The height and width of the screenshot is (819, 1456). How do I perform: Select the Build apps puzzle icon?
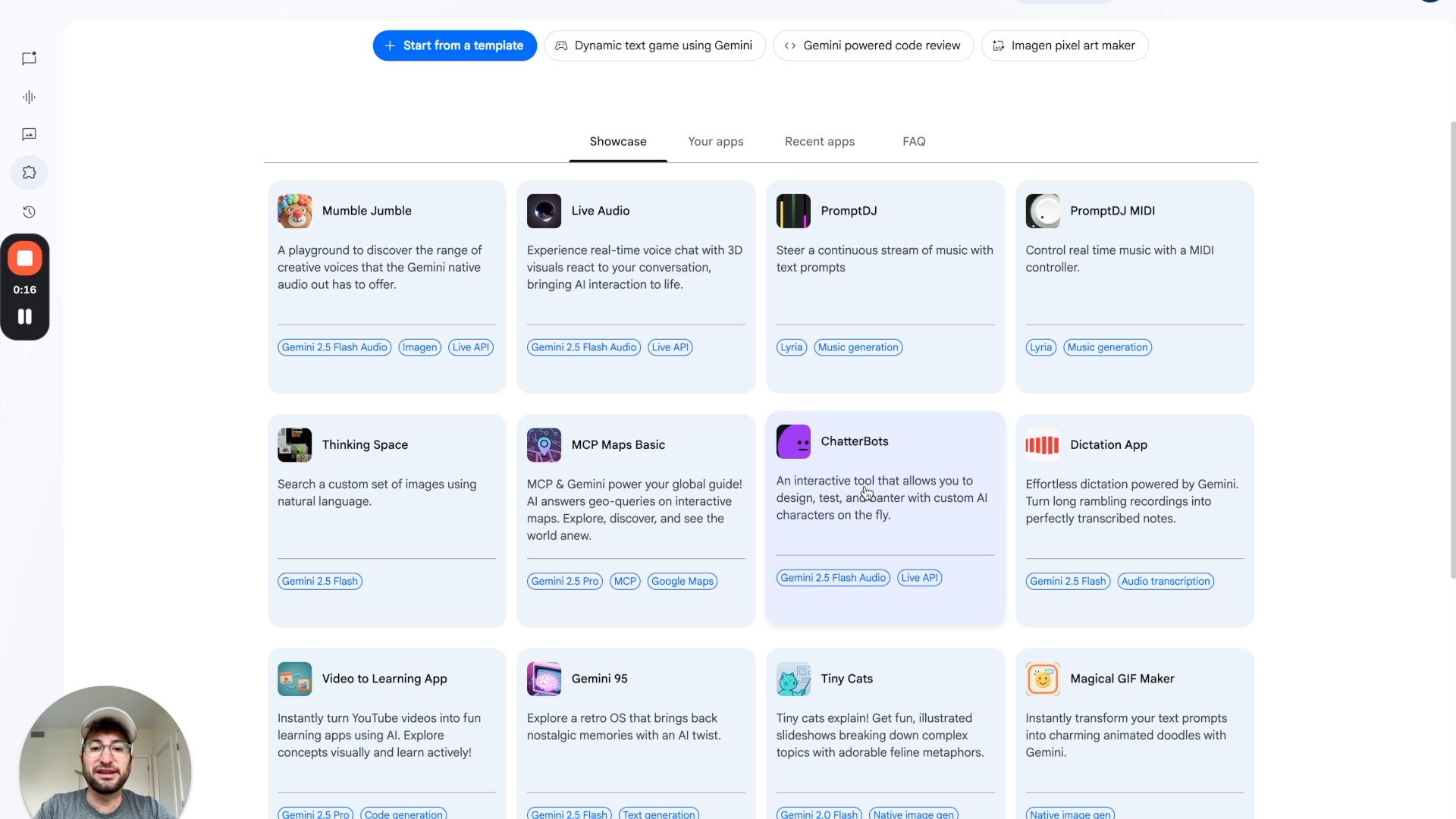(x=29, y=173)
